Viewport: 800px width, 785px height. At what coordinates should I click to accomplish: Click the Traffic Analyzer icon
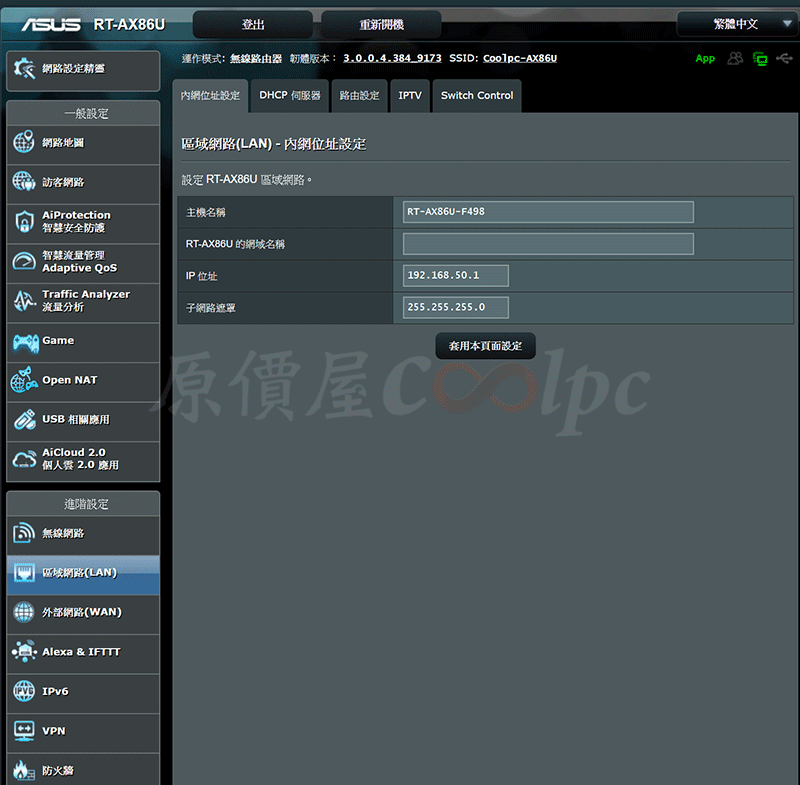pyautogui.click(x=24, y=300)
